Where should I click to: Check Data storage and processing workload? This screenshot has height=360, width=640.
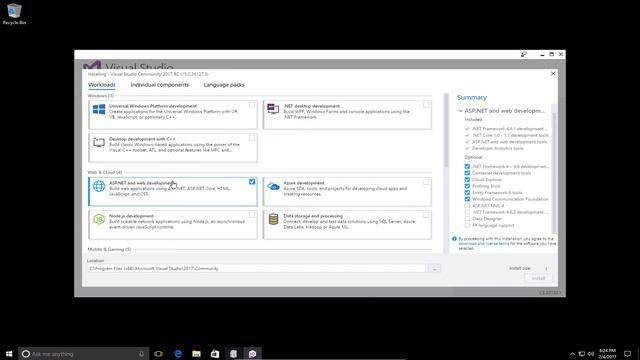(426, 215)
